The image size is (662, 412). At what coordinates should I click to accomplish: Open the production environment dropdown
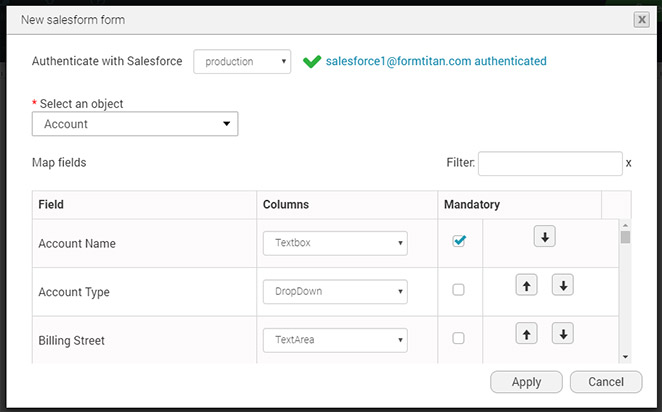(242, 62)
